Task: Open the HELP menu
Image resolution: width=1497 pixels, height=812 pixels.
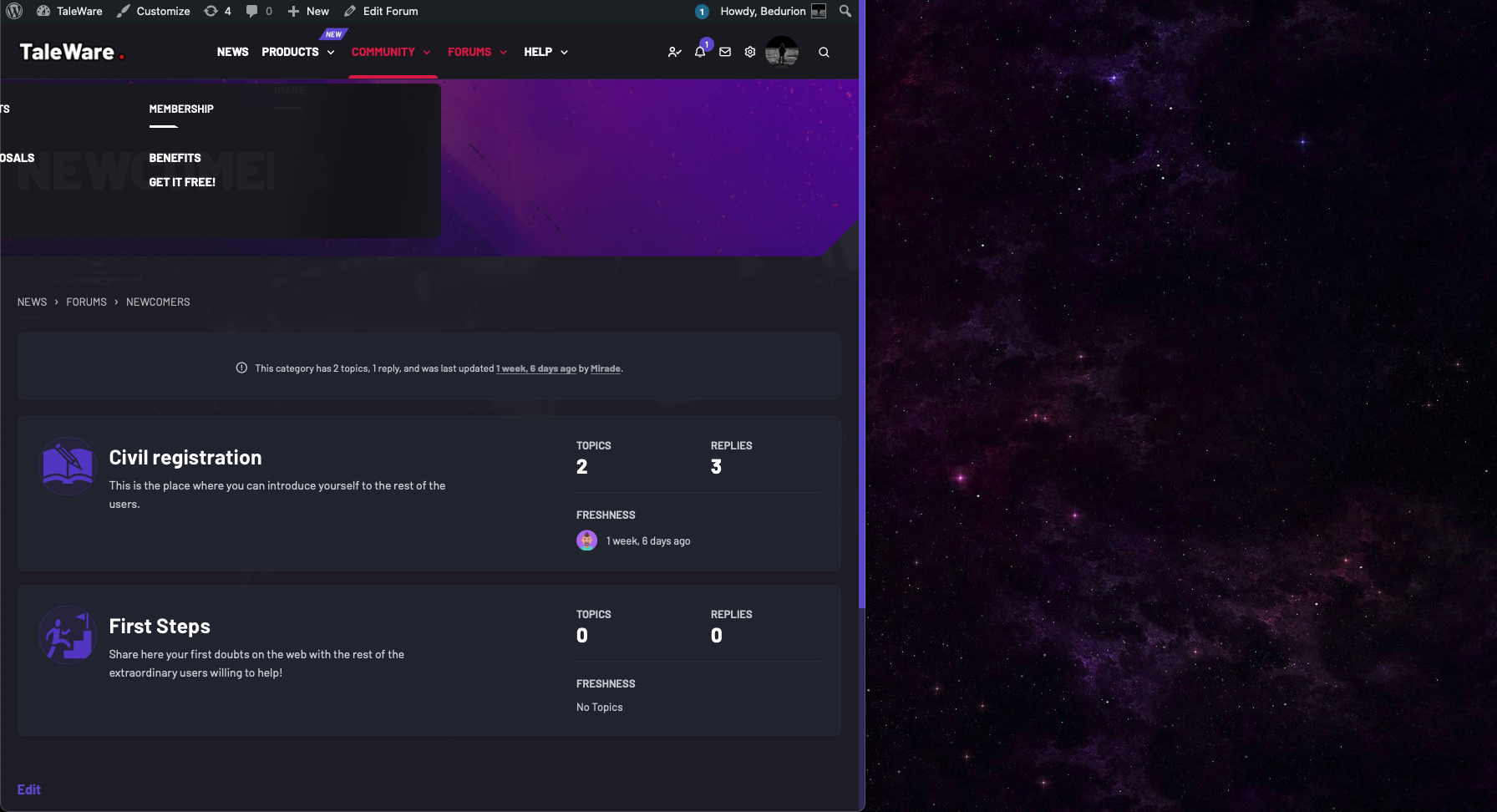Action: [x=538, y=52]
